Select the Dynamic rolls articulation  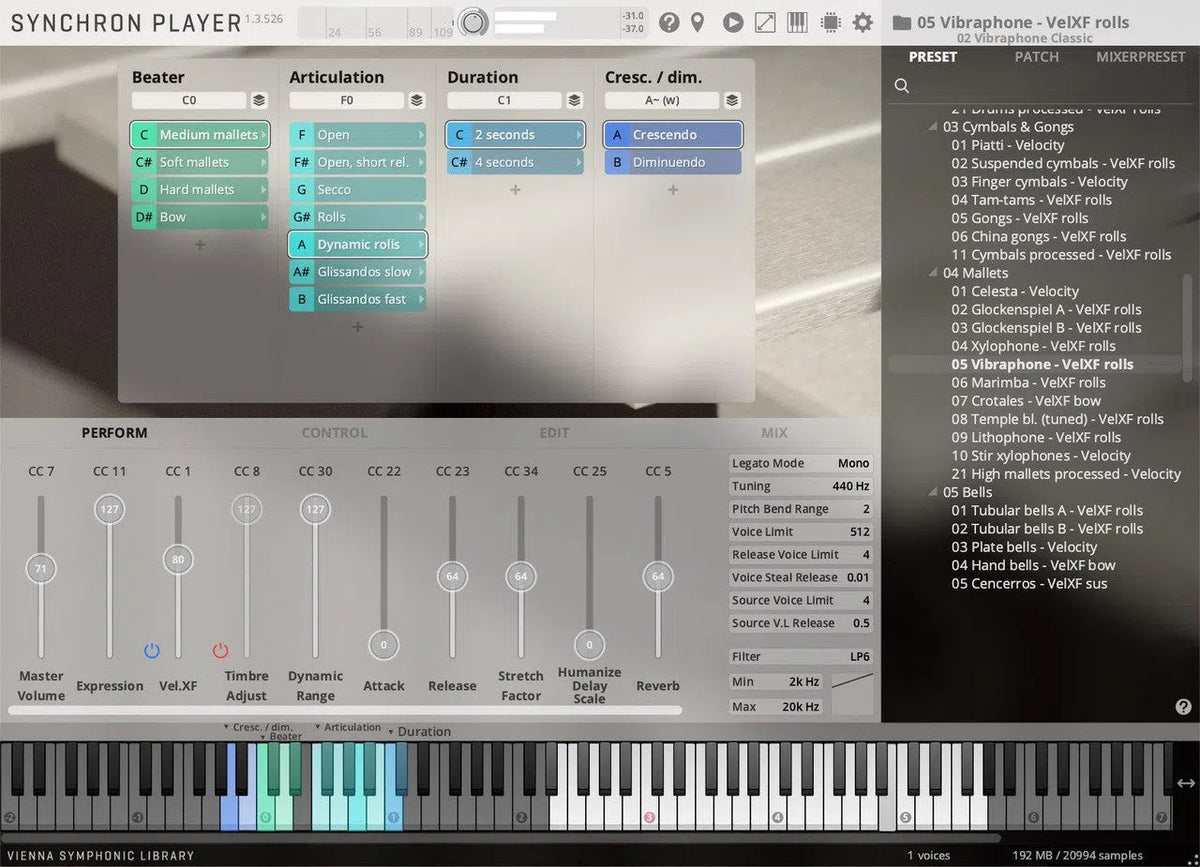(357, 244)
